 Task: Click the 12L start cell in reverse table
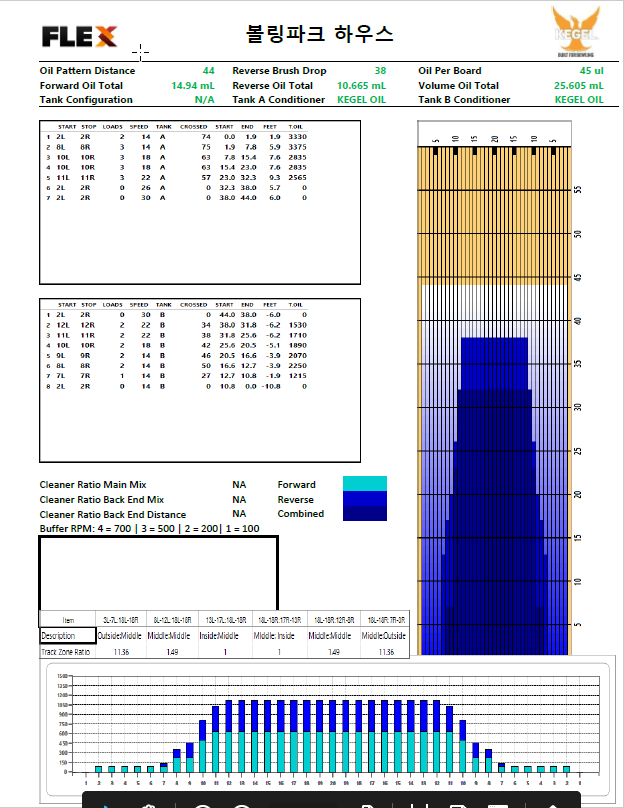point(63,325)
